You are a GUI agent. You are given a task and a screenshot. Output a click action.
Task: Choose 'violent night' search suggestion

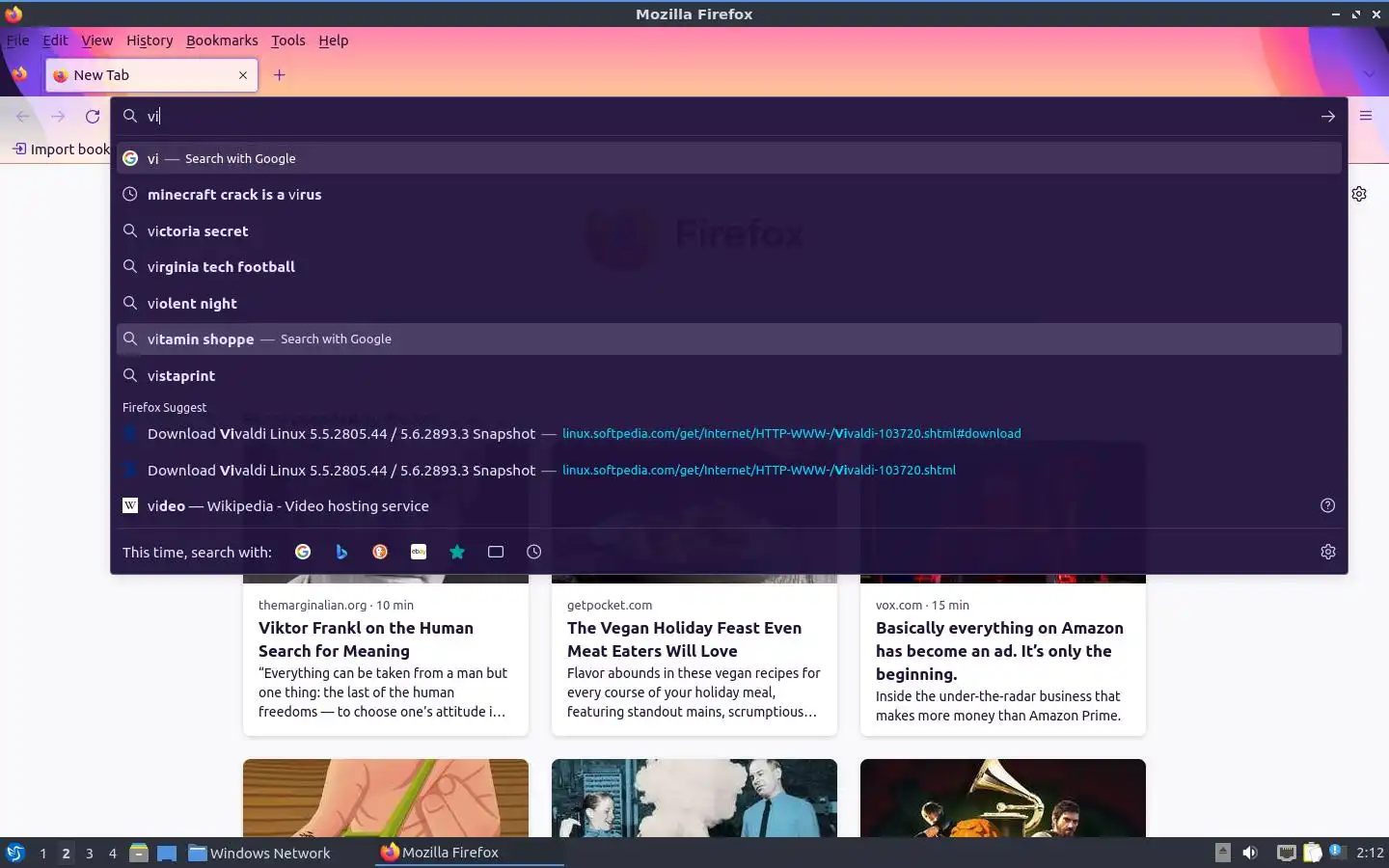728,303
